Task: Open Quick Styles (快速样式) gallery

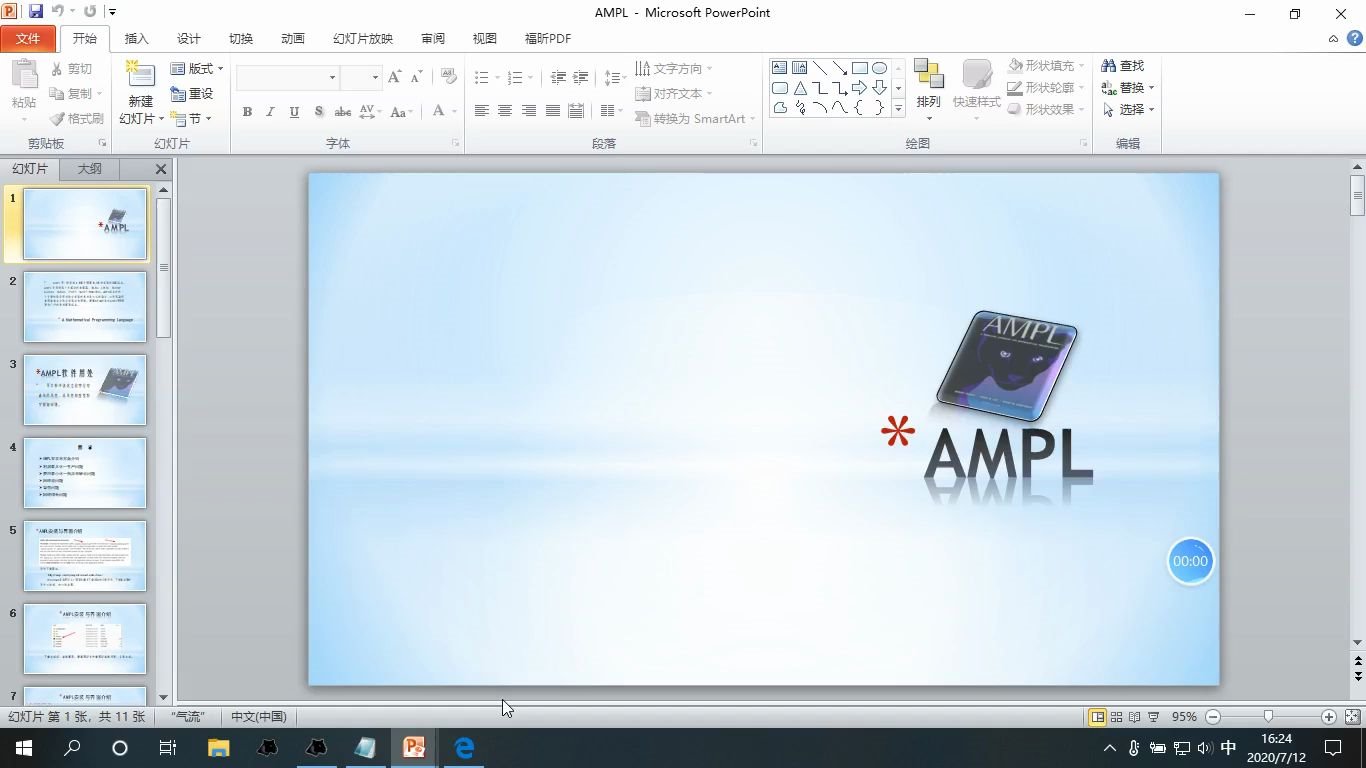Action: pyautogui.click(x=976, y=77)
